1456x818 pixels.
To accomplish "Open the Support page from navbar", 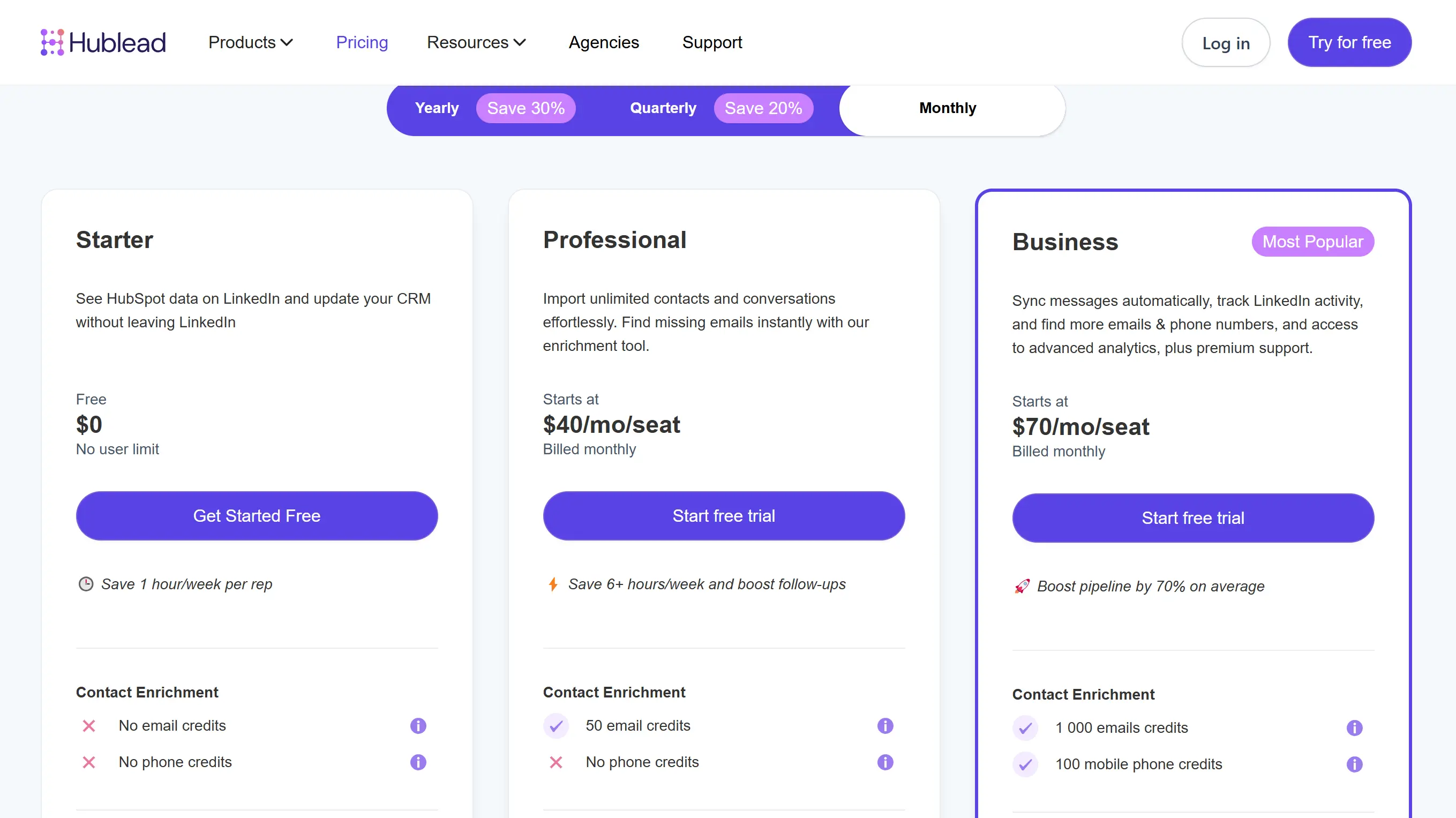I will click(712, 42).
